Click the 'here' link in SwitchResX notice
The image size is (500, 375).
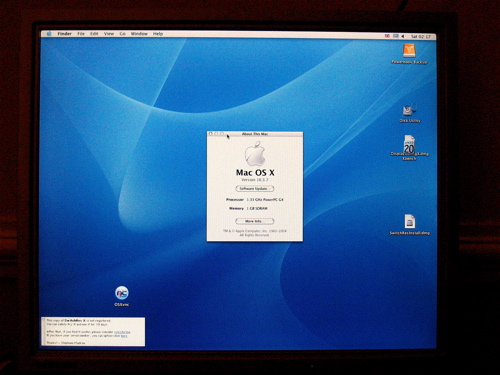tap(124, 336)
